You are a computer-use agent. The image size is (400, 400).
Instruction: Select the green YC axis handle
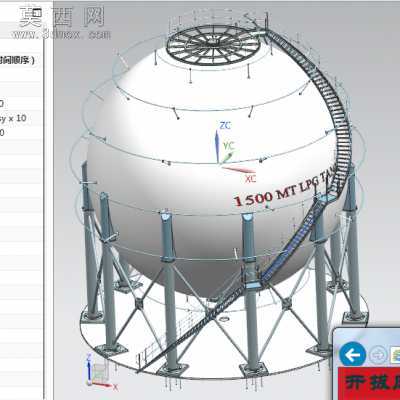(229, 156)
